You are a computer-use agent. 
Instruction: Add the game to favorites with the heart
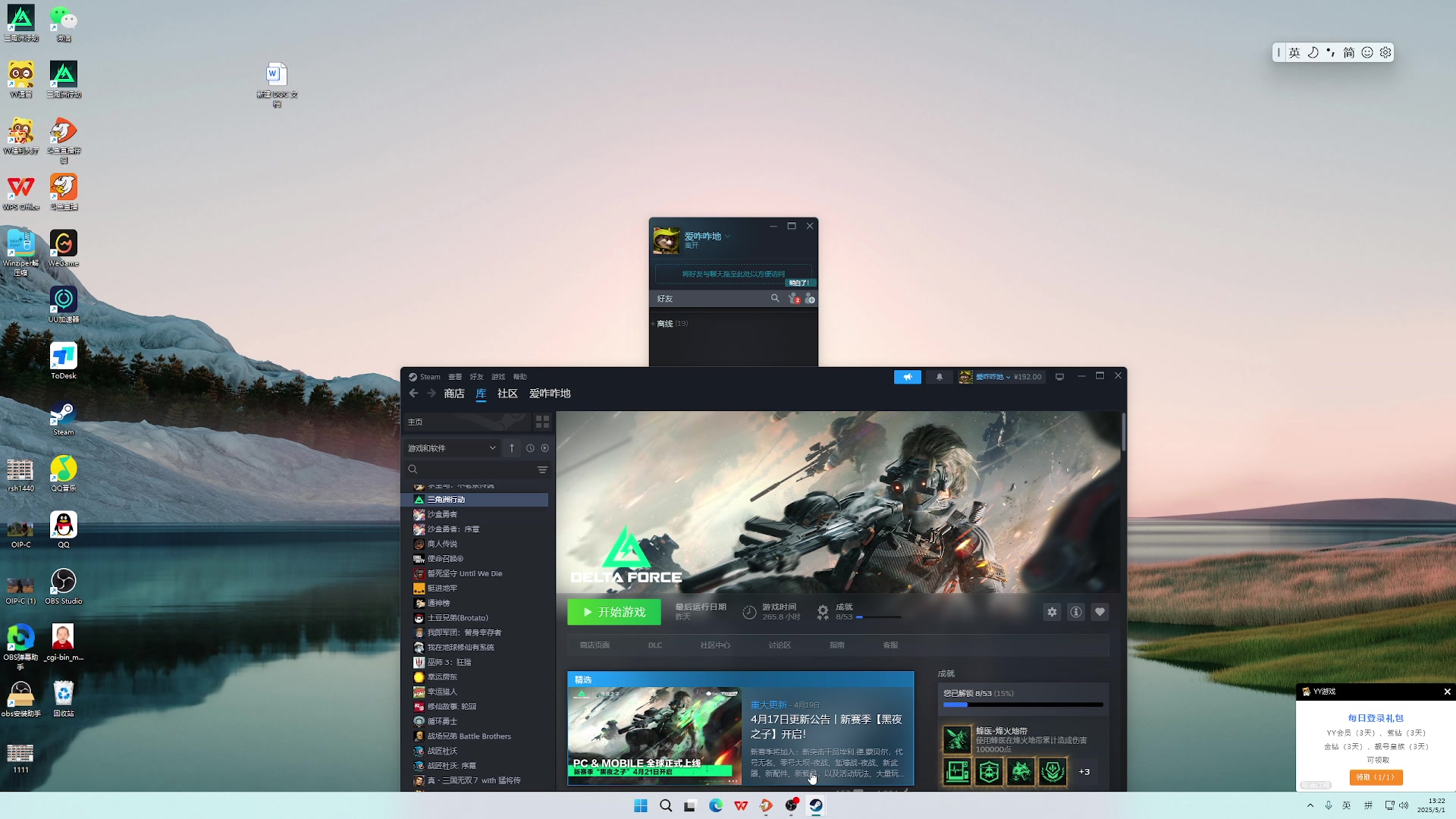[x=1100, y=612]
